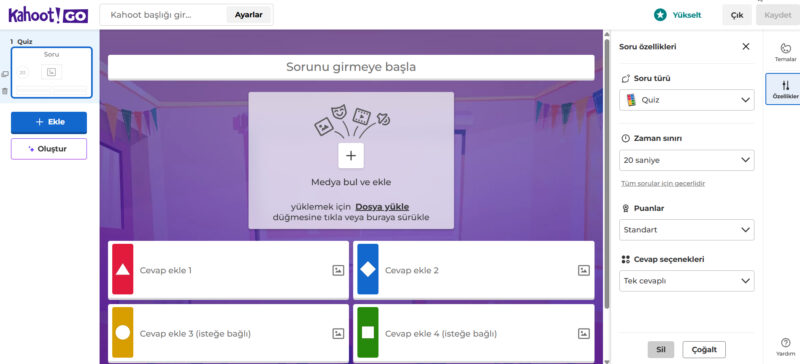This screenshot has width=800, height=364.
Task: Click the green square answer shape
Action: pyautogui.click(x=368, y=332)
